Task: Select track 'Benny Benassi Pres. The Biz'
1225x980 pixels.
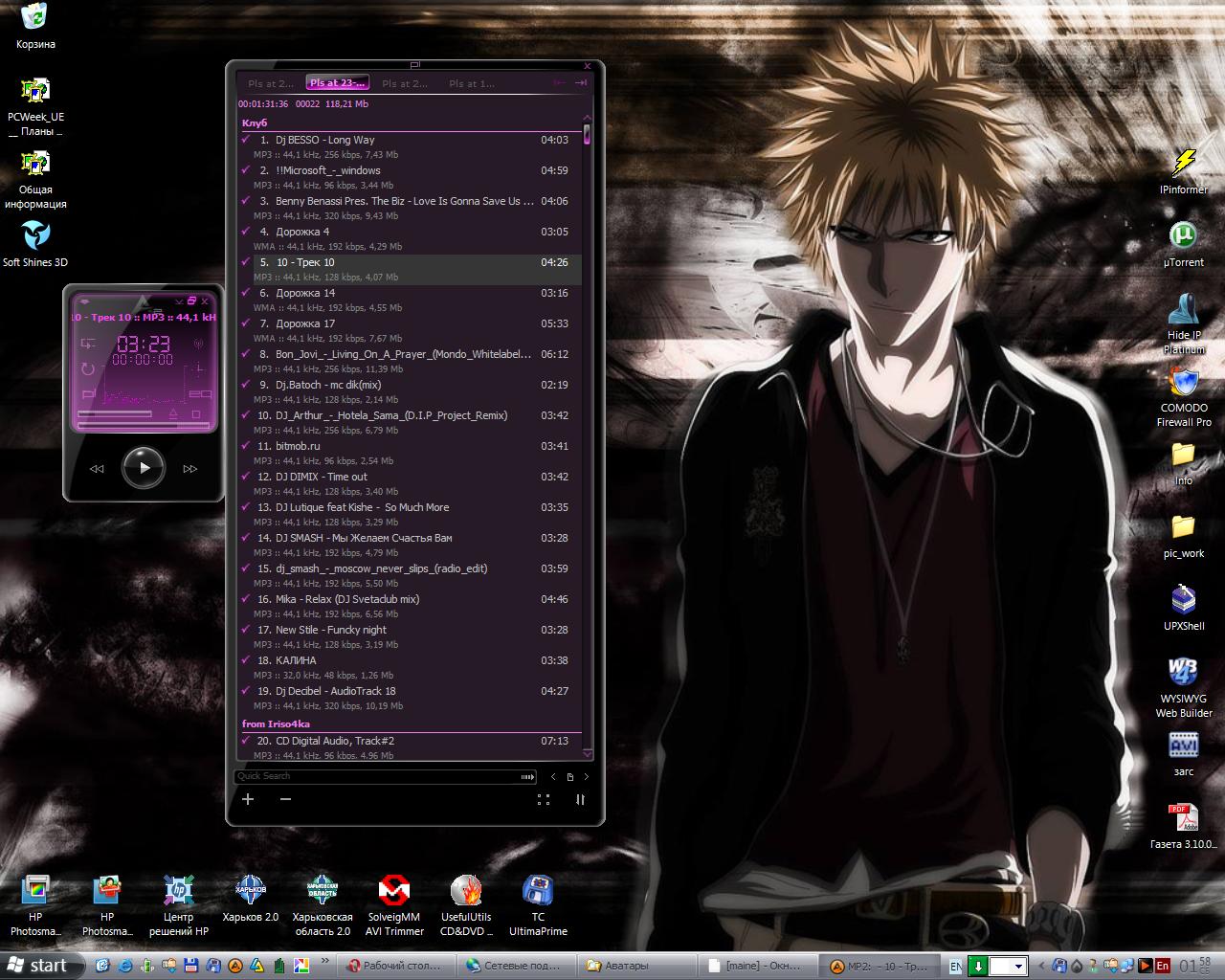Action: pos(410,208)
